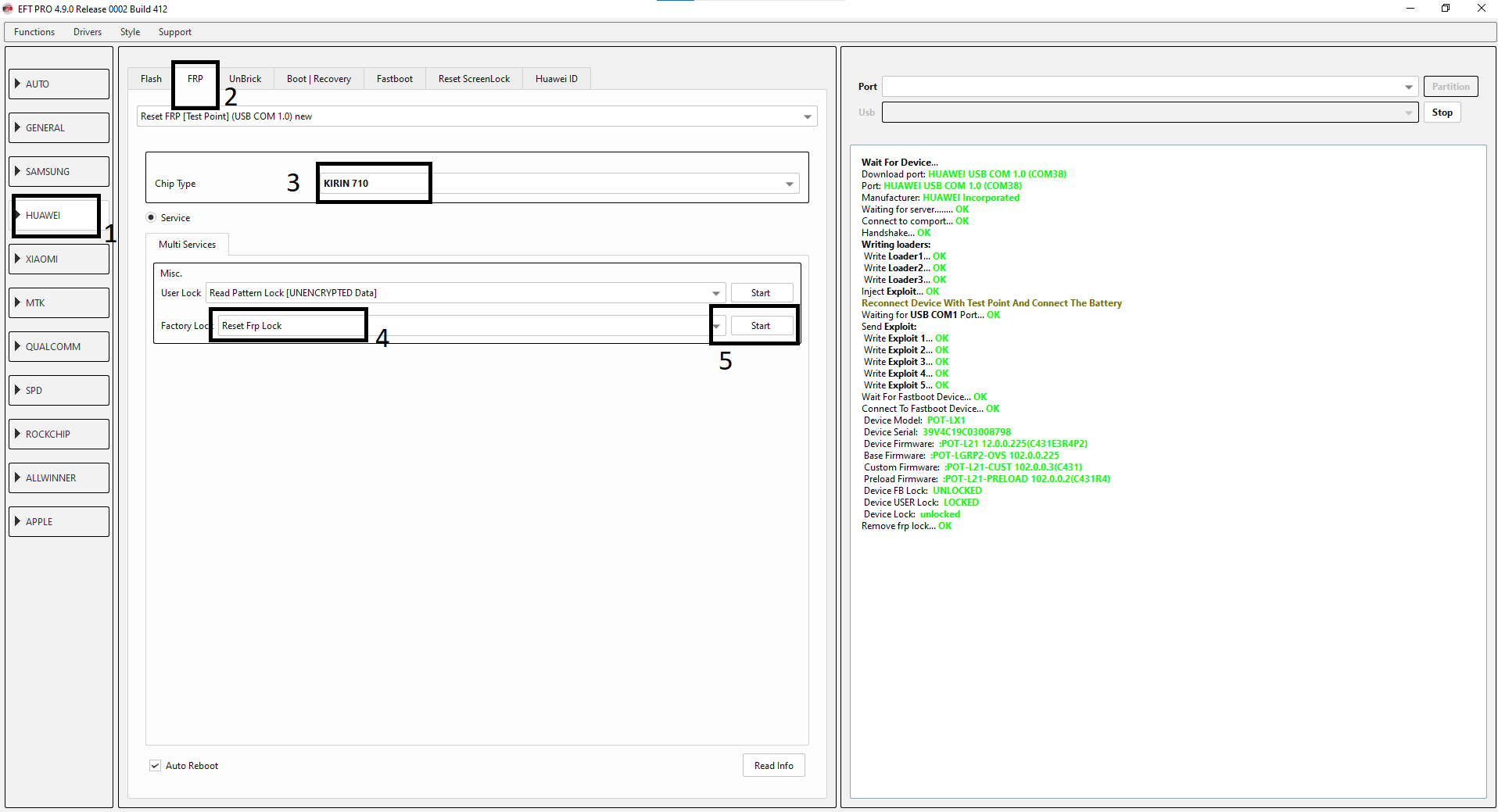Click 'Handshake... OK' log line

(x=896, y=233)
